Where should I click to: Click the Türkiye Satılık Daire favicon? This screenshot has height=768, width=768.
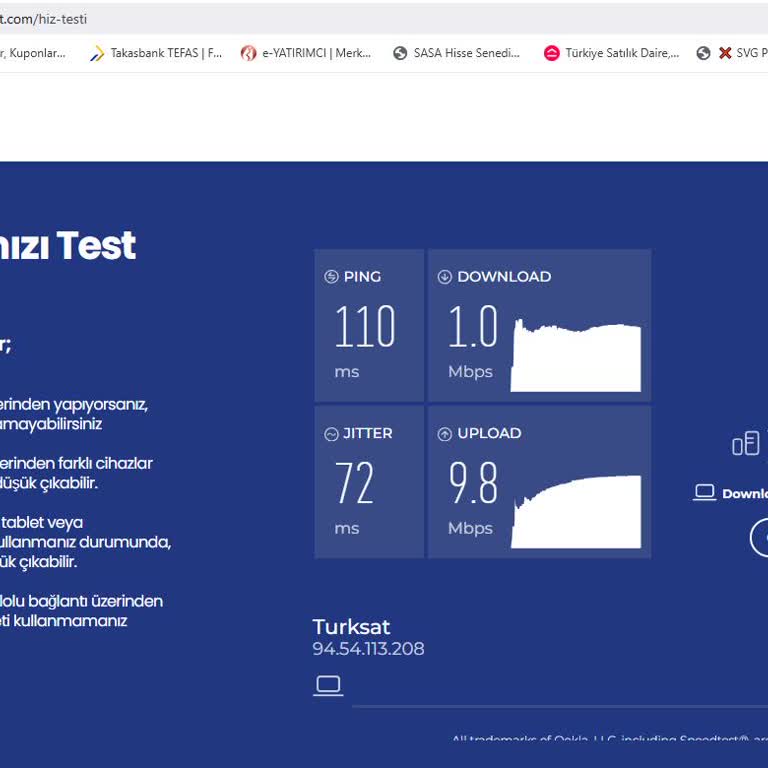point(552,53)
